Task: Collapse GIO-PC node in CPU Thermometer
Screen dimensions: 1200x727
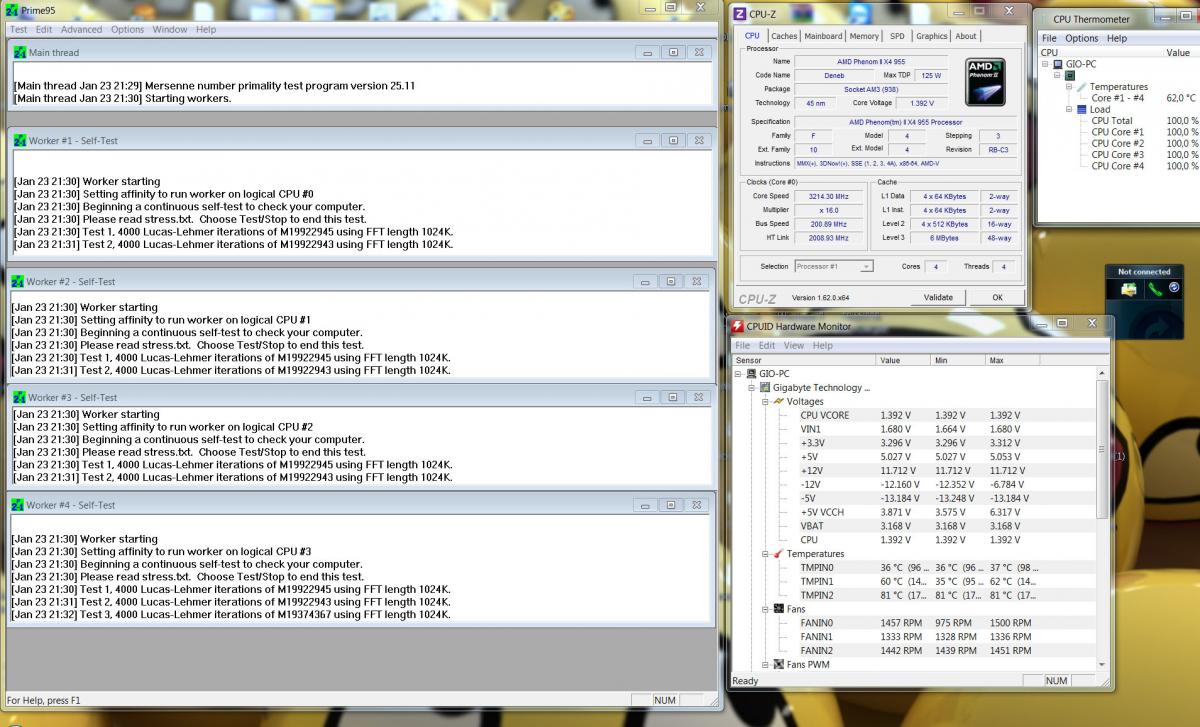Action: point(1046,64)
